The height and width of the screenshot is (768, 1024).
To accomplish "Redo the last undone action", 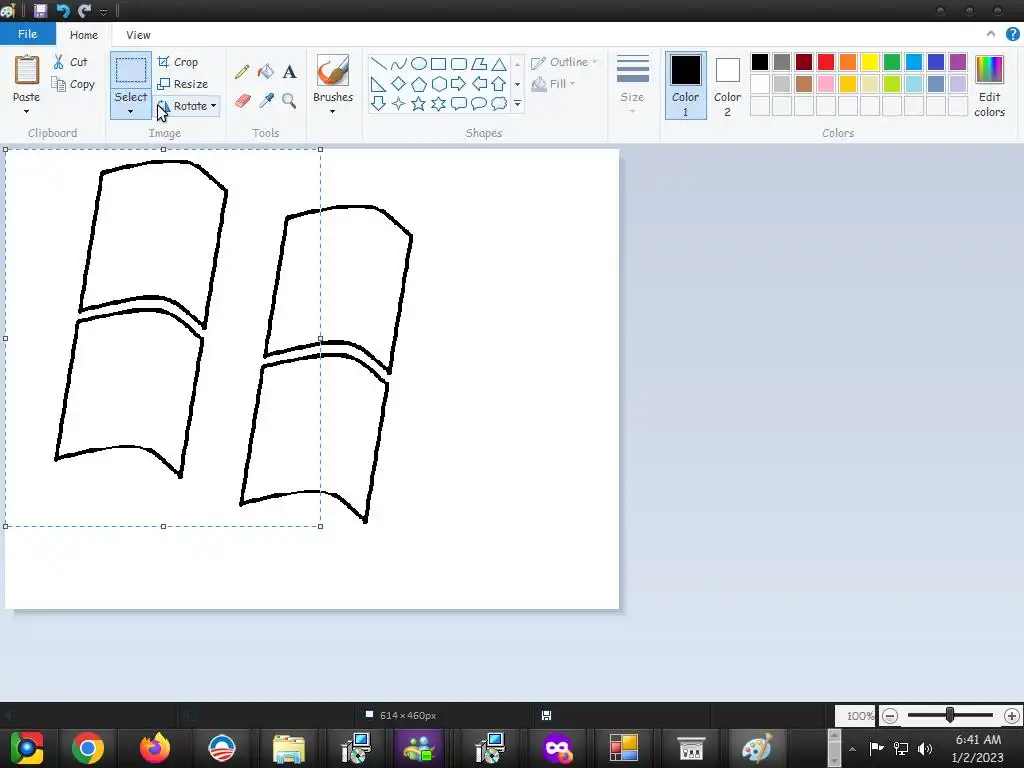I will pyautogui.click(x=84, y=10).
